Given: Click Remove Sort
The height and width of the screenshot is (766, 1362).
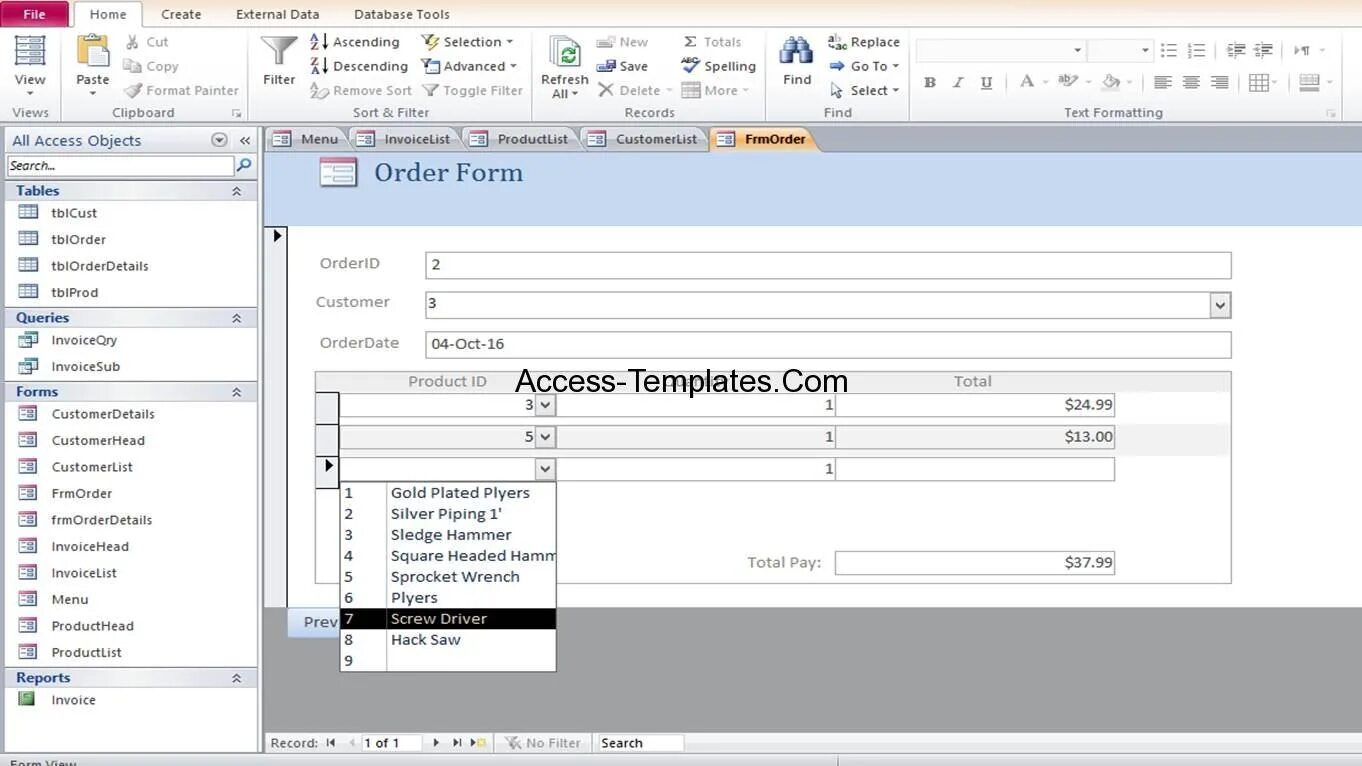Looking at the screenshot, I should (360, 90).
